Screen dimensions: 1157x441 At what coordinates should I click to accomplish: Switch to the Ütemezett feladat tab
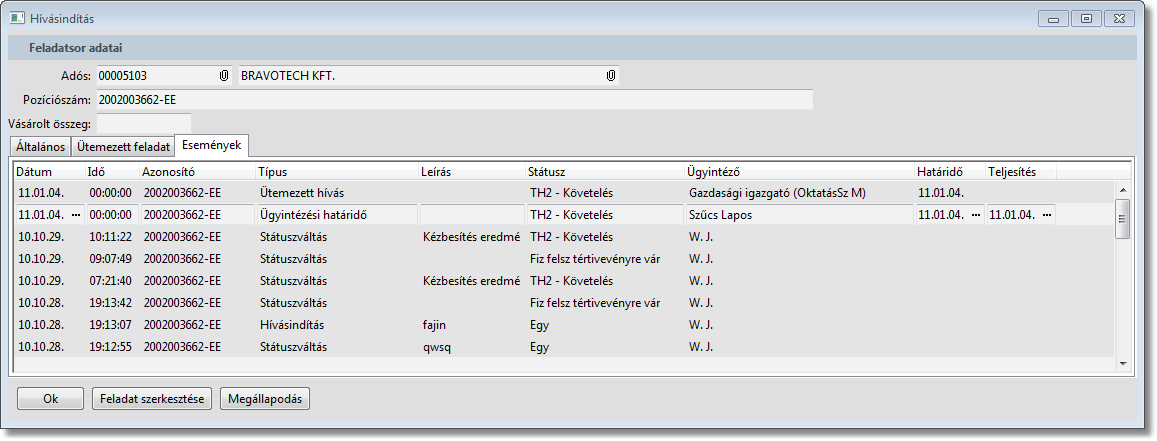point(124,147)
